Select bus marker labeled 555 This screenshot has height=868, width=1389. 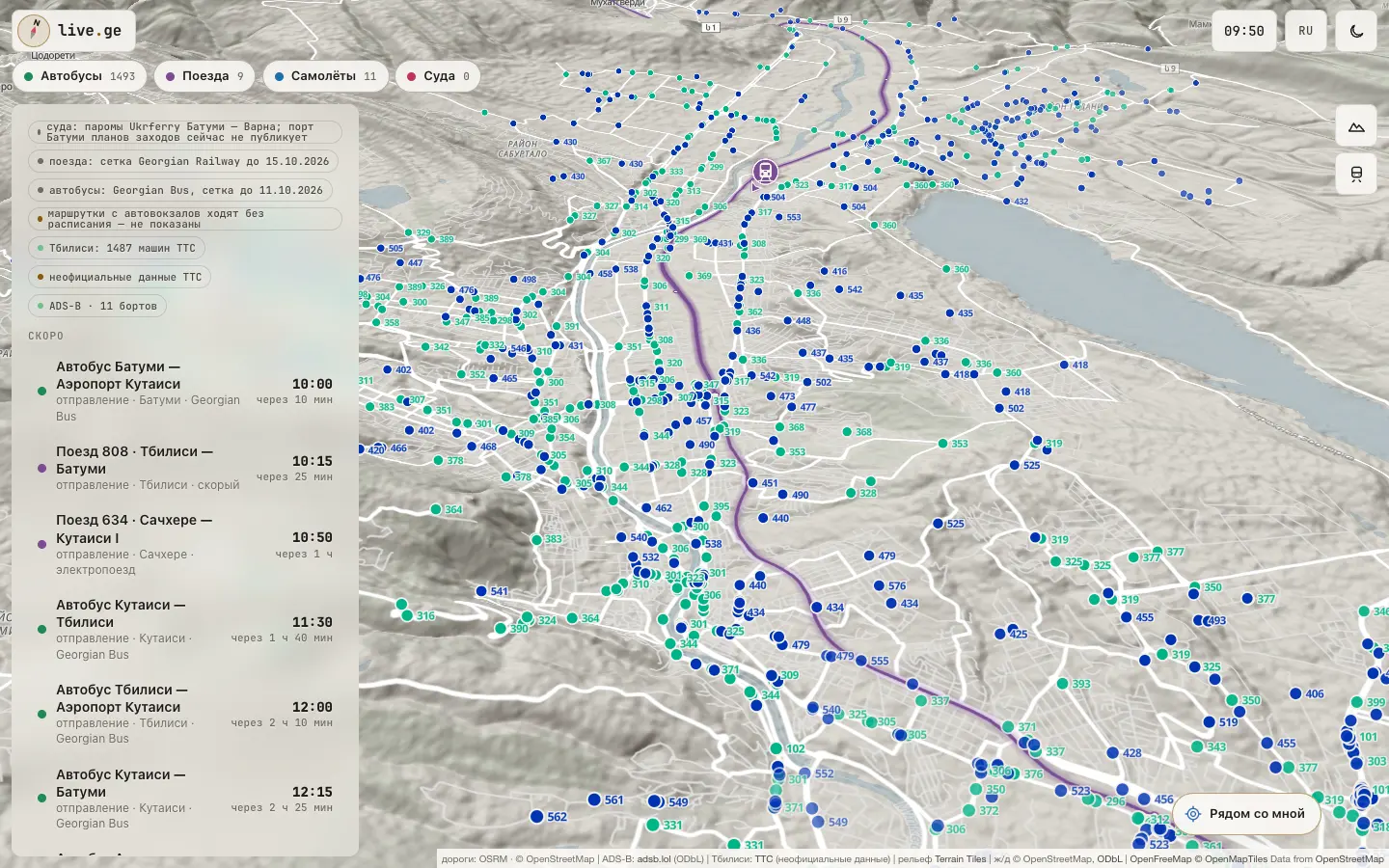click(x=860, y=662)
